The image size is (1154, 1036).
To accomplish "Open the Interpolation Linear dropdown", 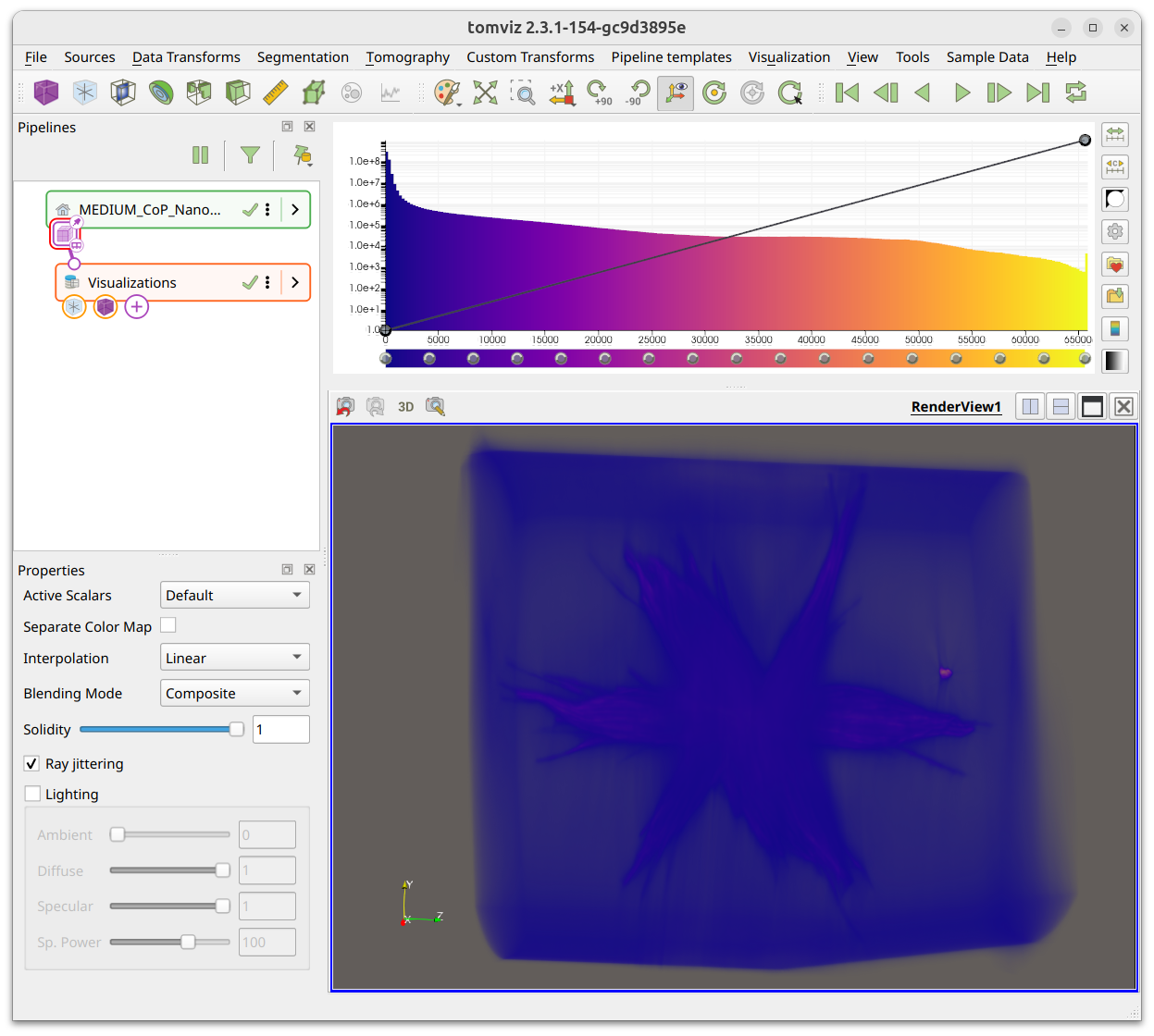I will point(235,658).
